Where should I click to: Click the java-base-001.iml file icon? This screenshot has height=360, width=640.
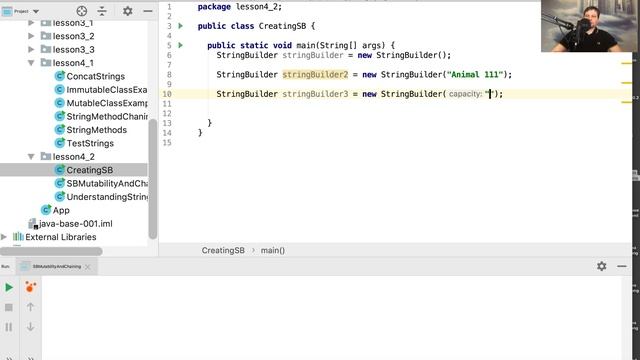[33, 224]
